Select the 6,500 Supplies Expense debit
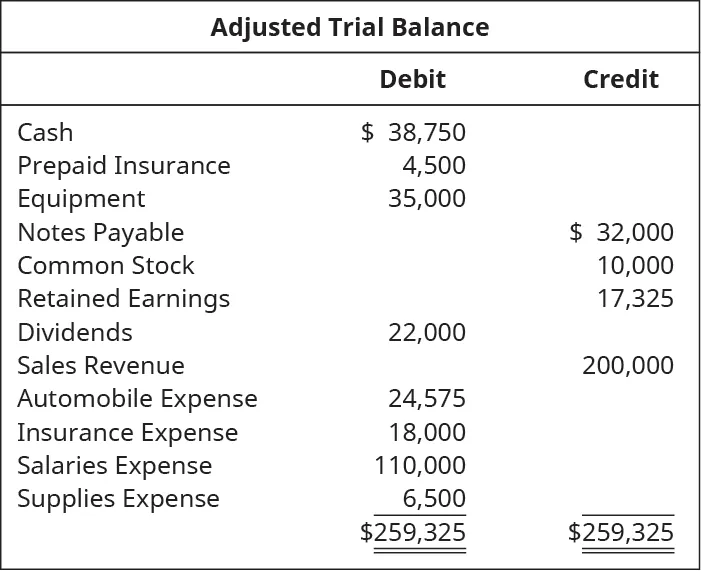The image size is (701, 571). 434,499
